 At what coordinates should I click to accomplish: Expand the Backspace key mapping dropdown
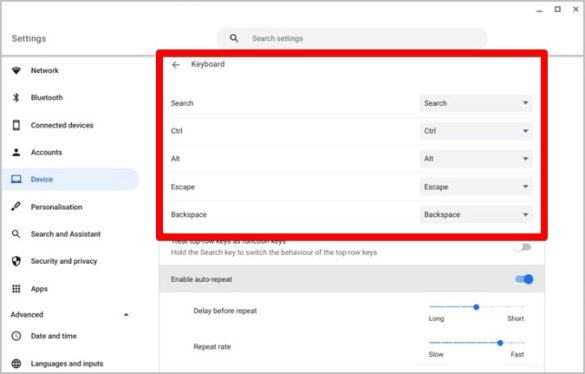(x=476, y=215)
